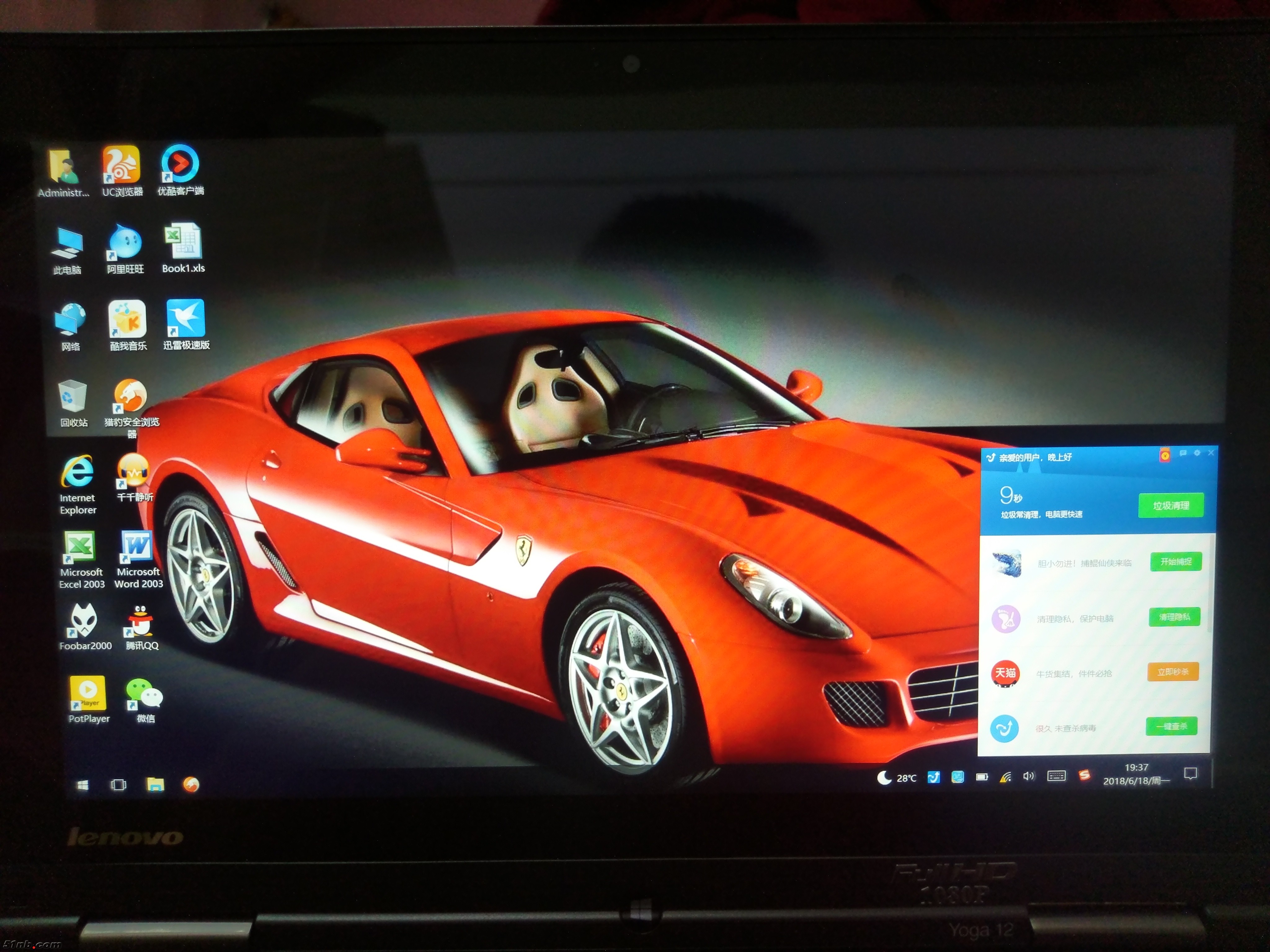
Task: Click the volume speaker tray icon
Action: 1028,776
